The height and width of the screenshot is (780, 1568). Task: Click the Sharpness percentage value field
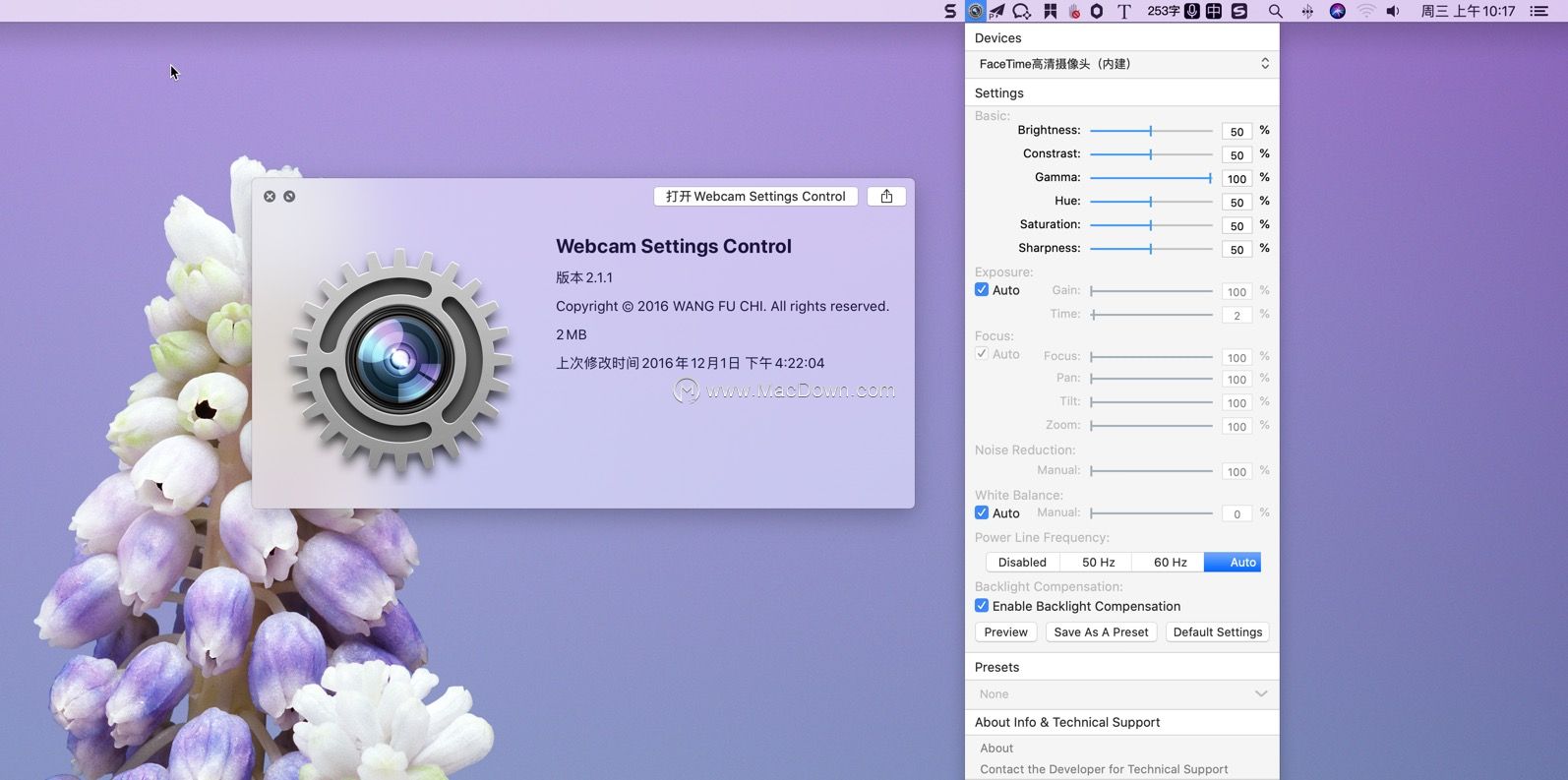[1236, 250]
